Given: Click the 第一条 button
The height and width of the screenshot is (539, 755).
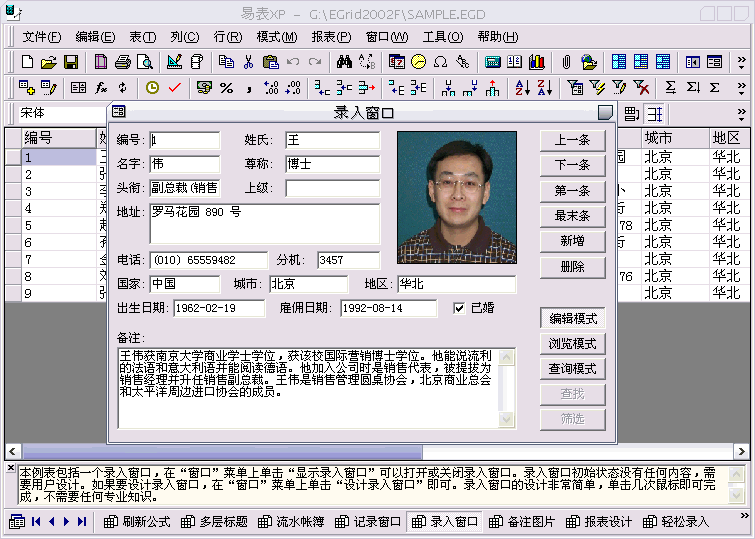Looking at the screenshot, I should [573, 191].
